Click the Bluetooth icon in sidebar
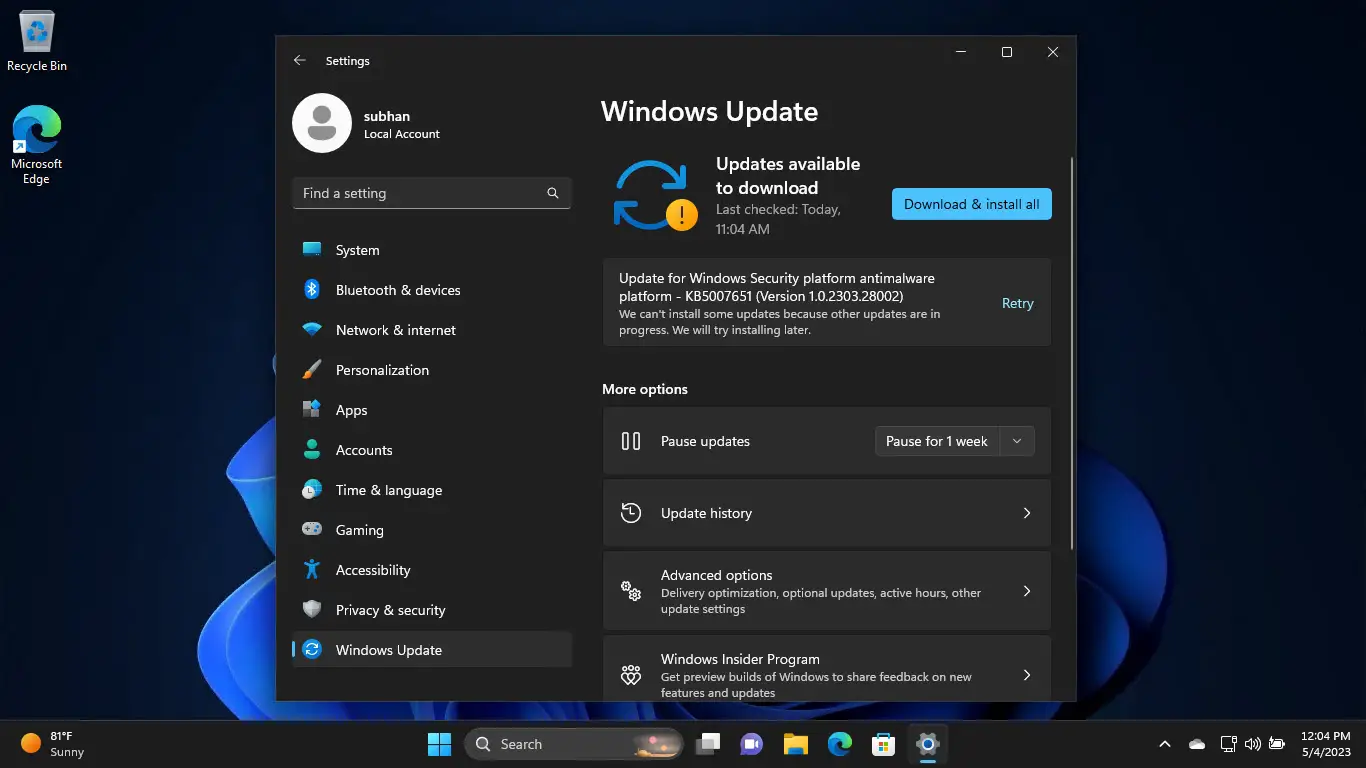The image size is (1366, 768). (x=312, y=289)
